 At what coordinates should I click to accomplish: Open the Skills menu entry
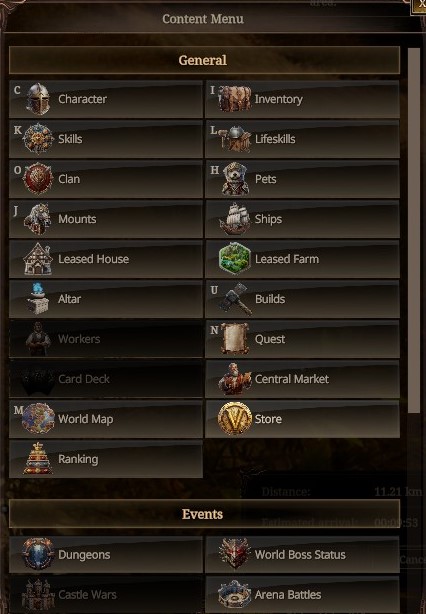tap(106, 139)
